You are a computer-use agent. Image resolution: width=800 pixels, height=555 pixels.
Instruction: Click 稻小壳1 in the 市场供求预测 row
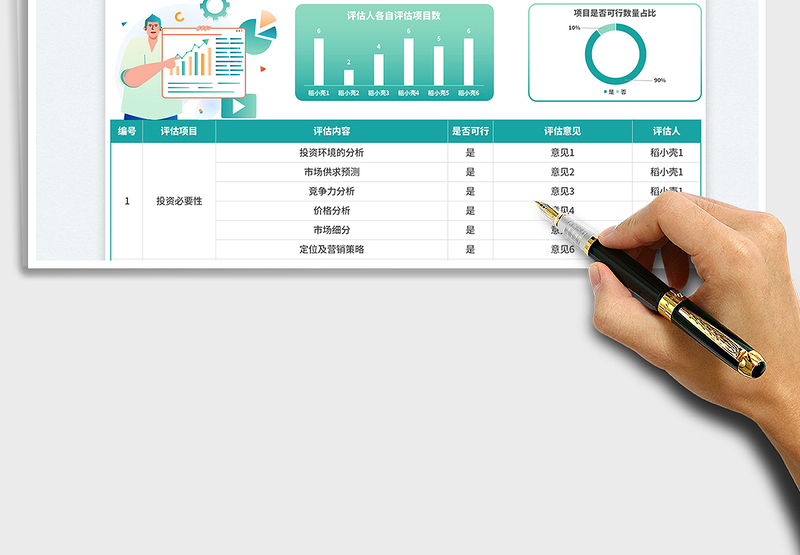tap(666, 172)
